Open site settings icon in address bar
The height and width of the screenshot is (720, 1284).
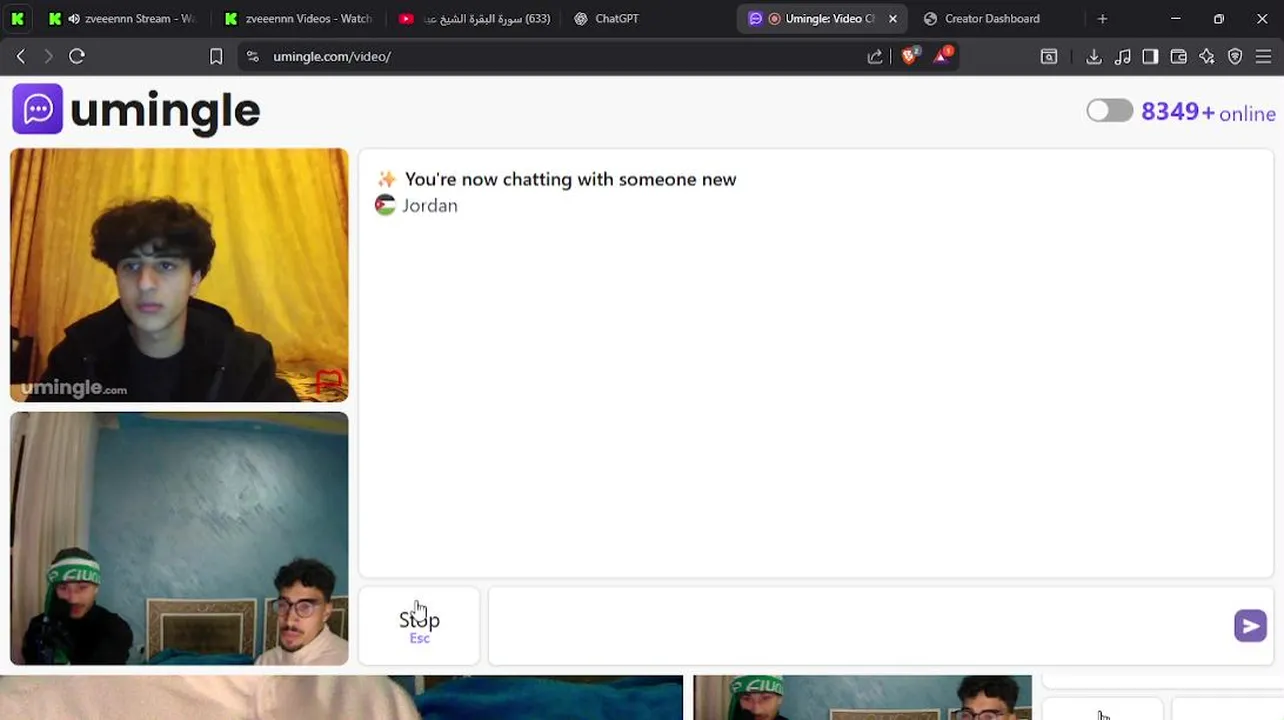(x=252, y=57)
